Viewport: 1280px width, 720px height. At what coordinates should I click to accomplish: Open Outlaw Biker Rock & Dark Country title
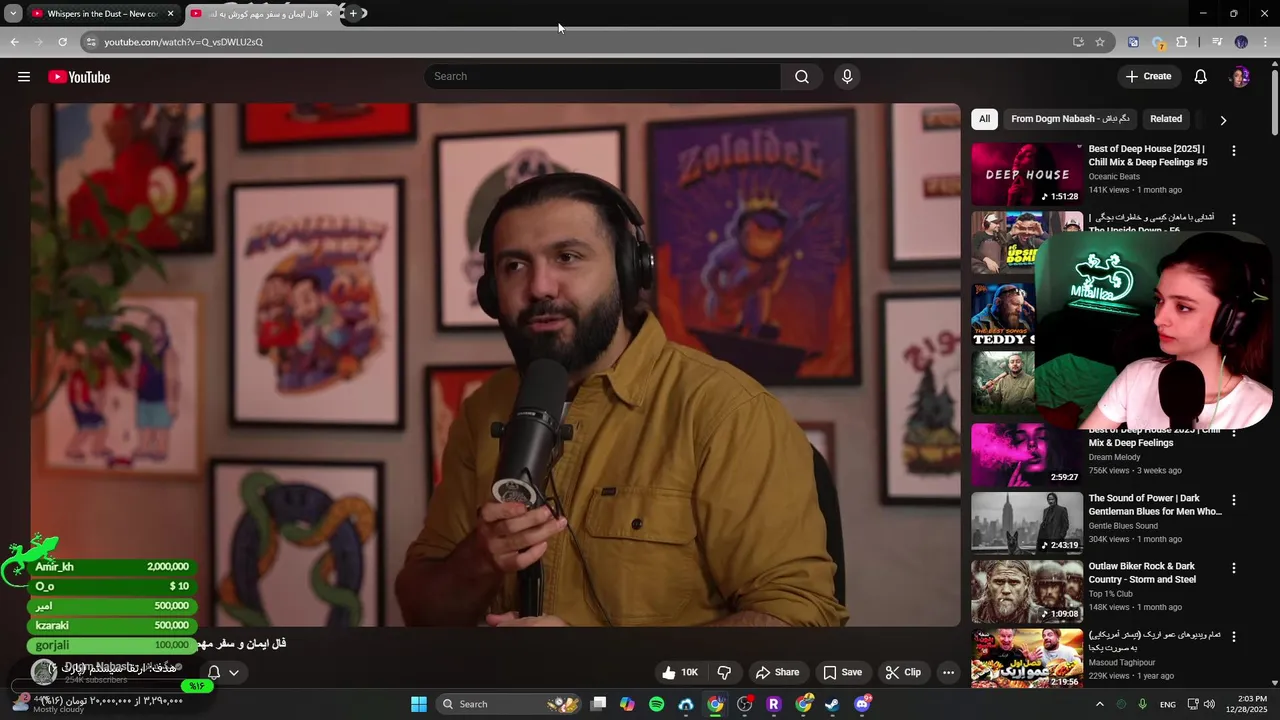coord(1142,572)
